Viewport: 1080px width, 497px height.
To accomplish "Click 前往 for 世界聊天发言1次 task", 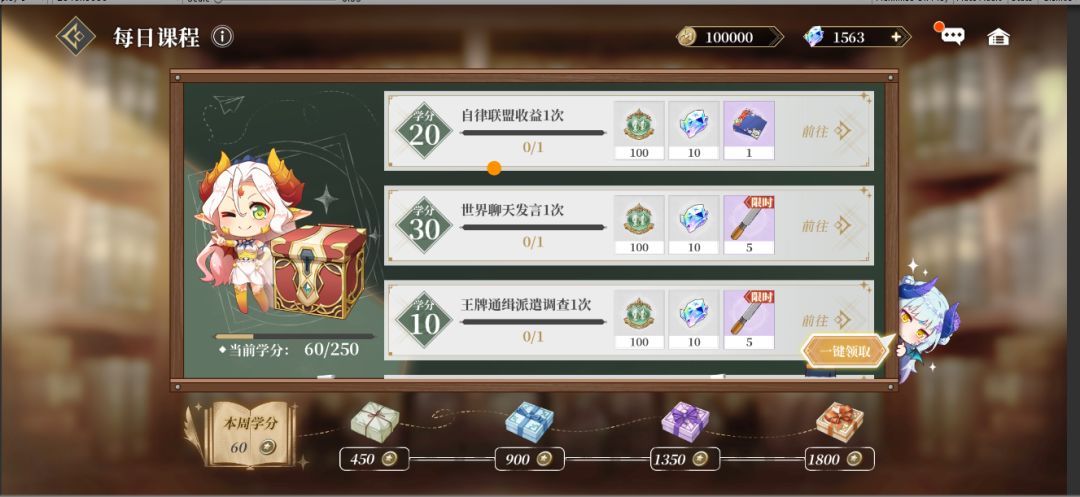I will [x=826, y=225].
